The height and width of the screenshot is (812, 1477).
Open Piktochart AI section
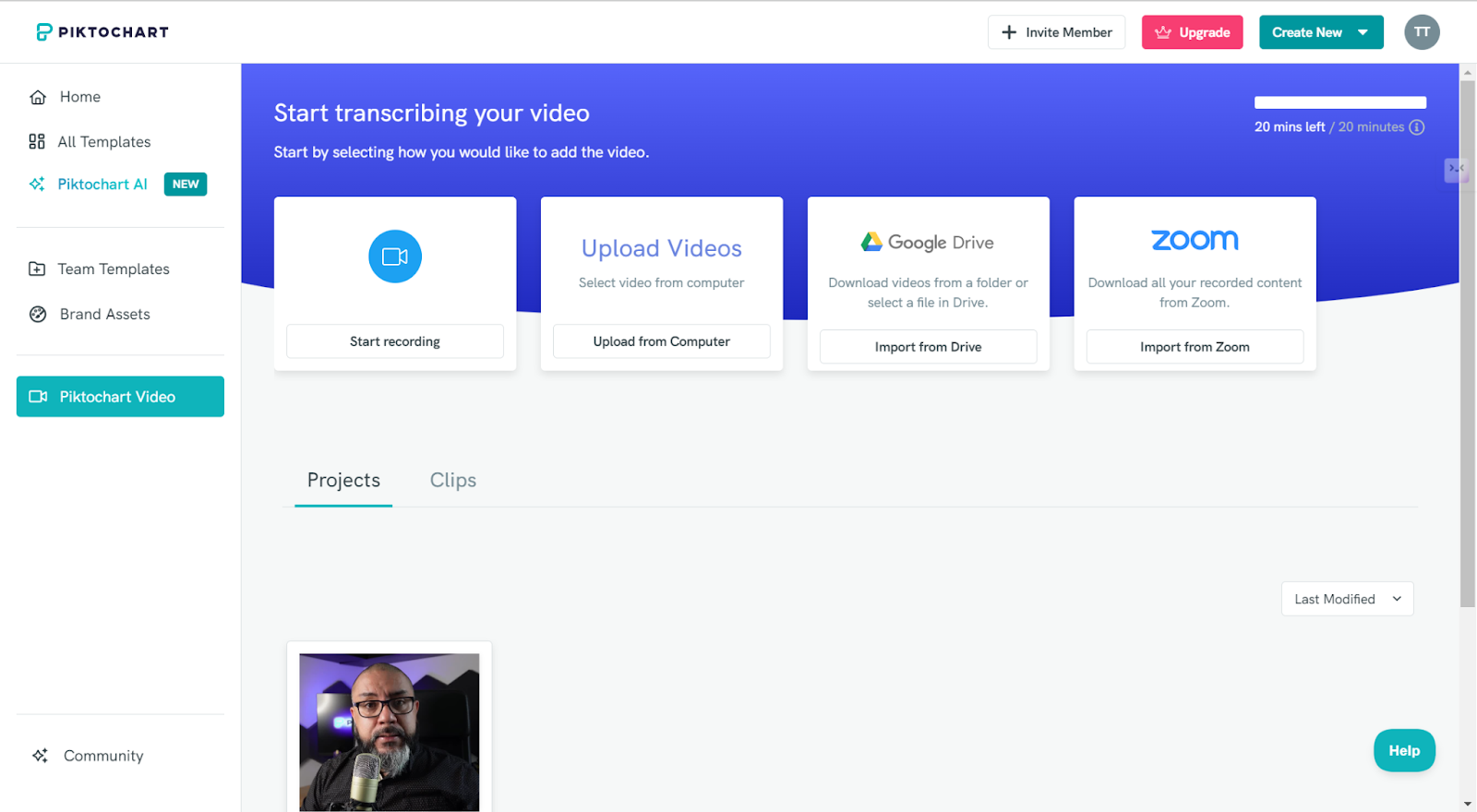point(102,185)
